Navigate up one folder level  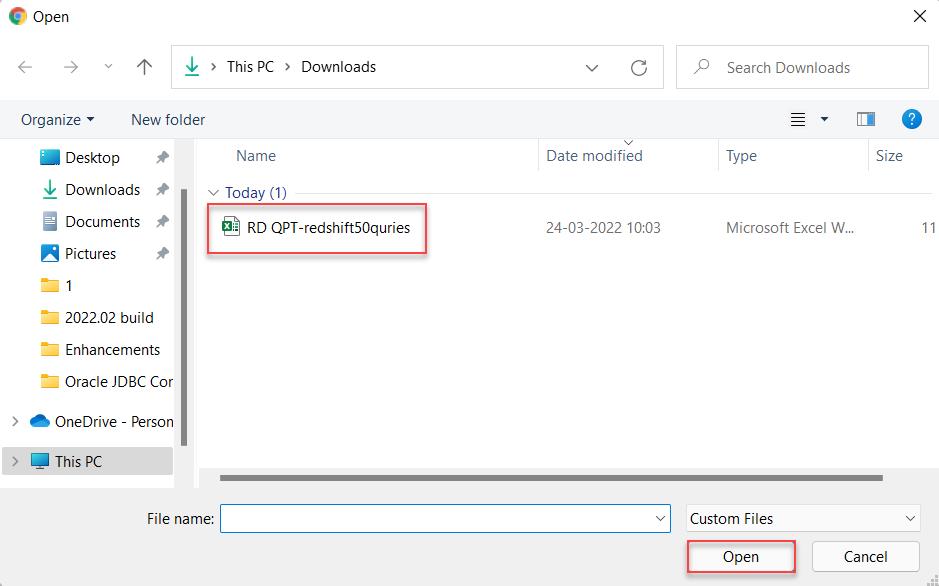pyautogui.click(x=144, y=67)
